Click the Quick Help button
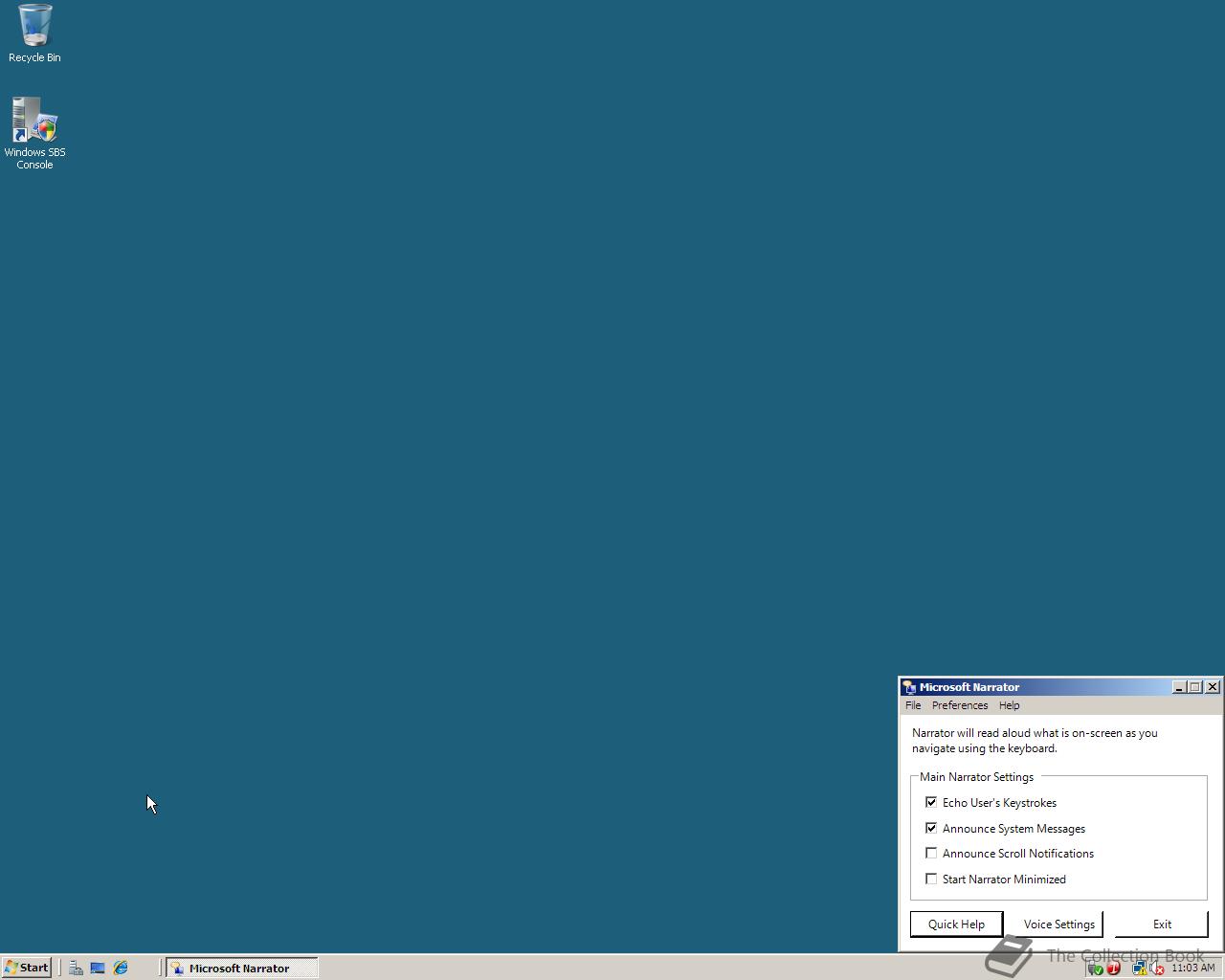 pos(956,924)
